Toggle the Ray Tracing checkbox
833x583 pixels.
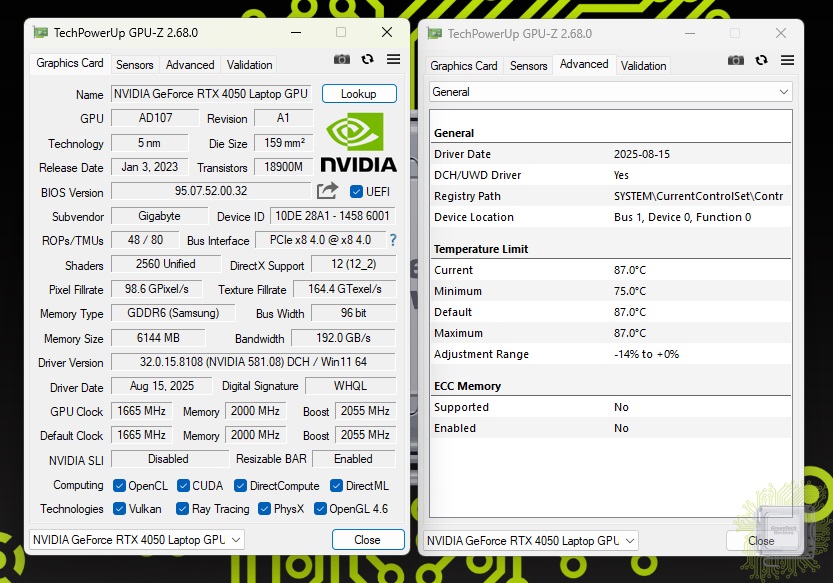coord(182,509)
